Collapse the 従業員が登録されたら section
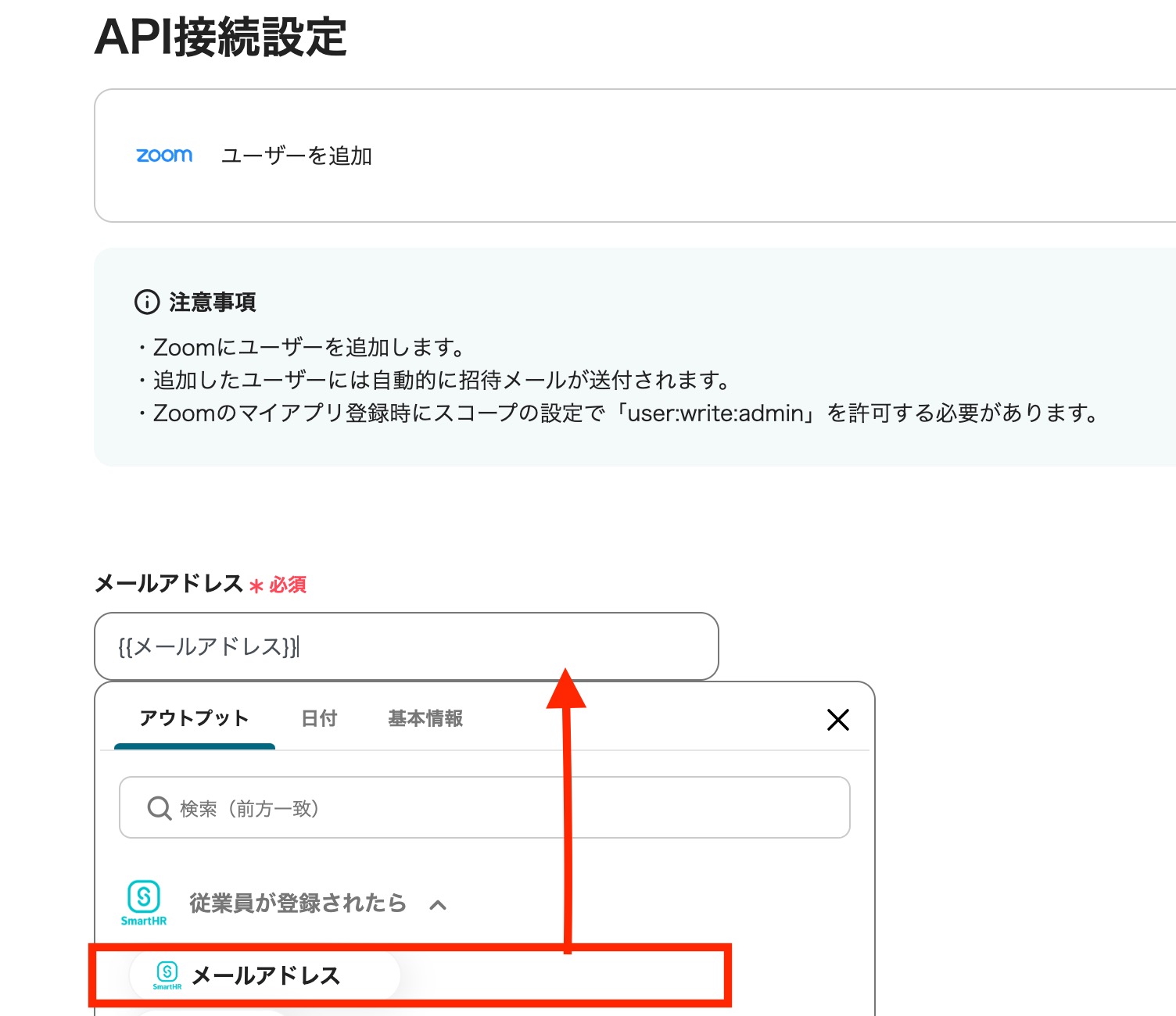Screen dimensions: 1176x1016 438,905
